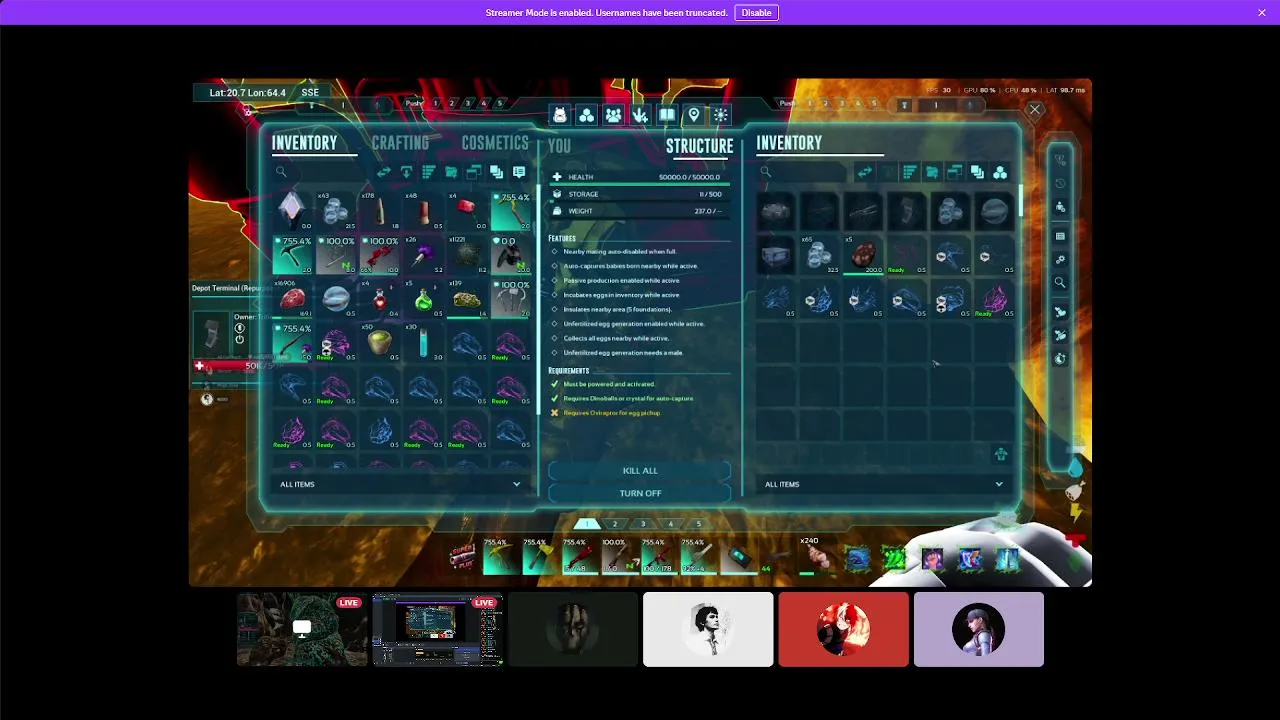This screenshot has height=720, width=1280.
Task: Turn off the structure with Turn Off
Action: coord(640,493)
